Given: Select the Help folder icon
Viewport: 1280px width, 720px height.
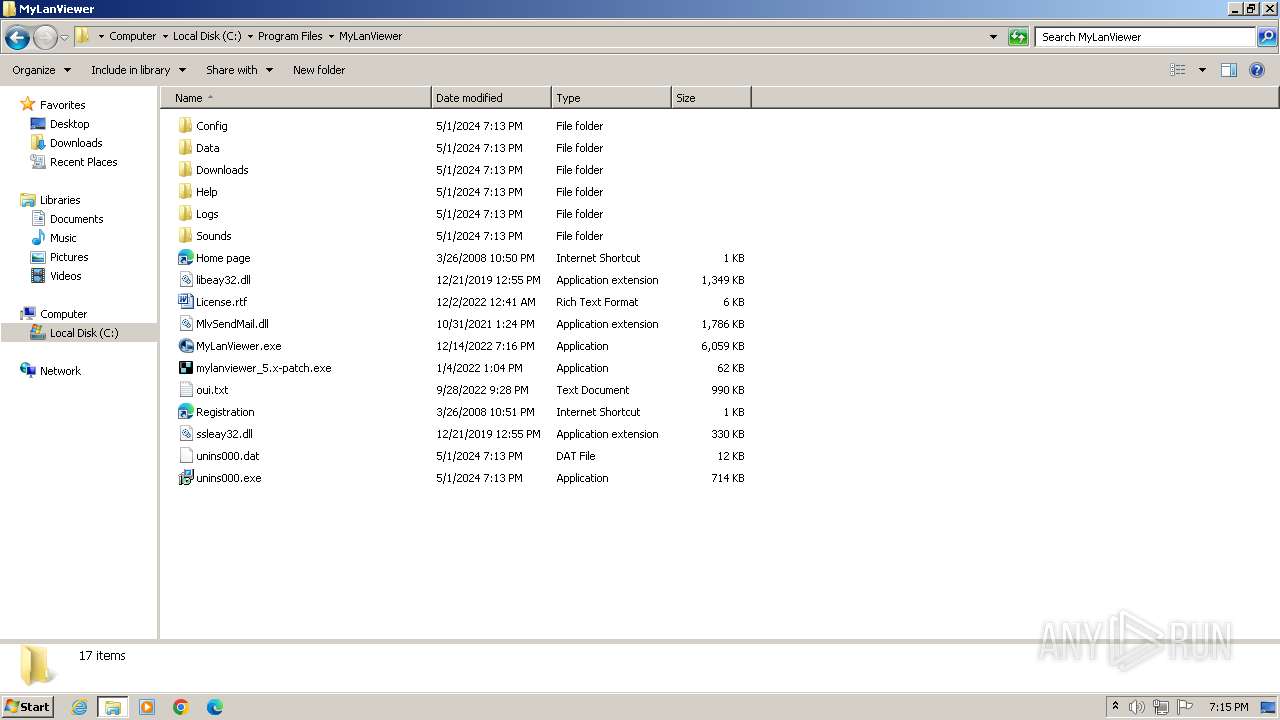Looking at the screenshot, I should coord(185,192).
